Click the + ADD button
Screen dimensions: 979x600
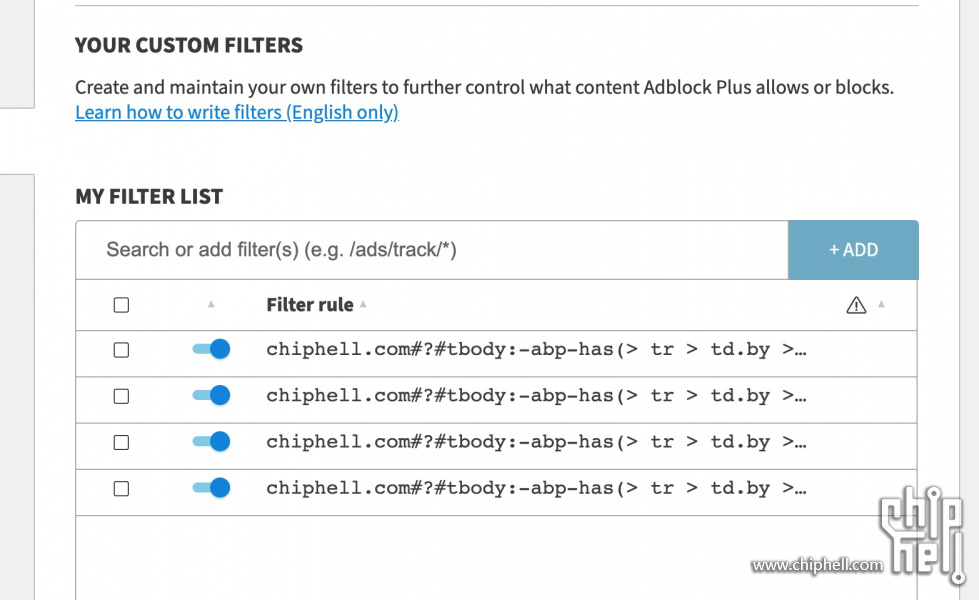853,250
